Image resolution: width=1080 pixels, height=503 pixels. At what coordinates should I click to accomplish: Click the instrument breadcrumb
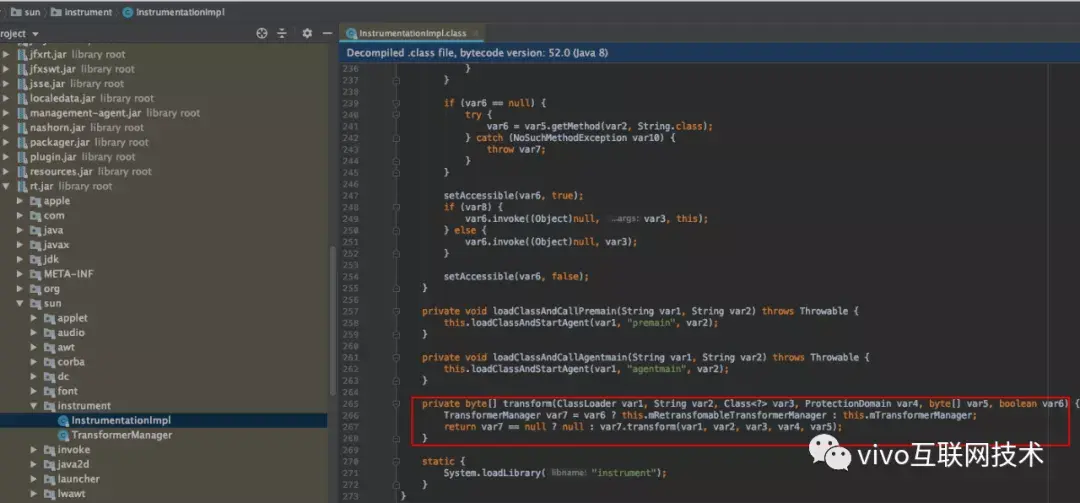pyautogui.click(x=81, y=12)
